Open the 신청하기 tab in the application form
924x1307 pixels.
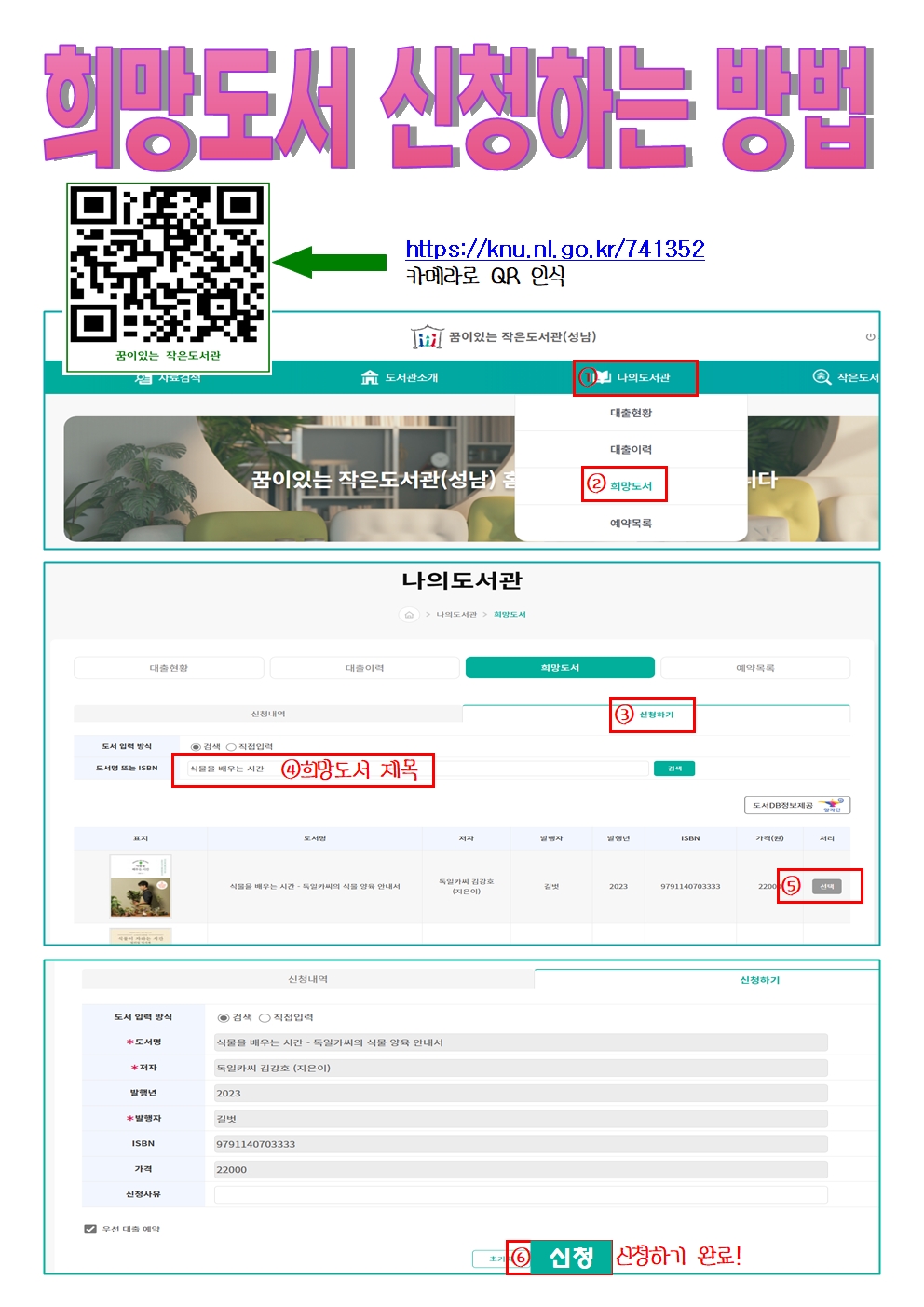click(760, 980)
